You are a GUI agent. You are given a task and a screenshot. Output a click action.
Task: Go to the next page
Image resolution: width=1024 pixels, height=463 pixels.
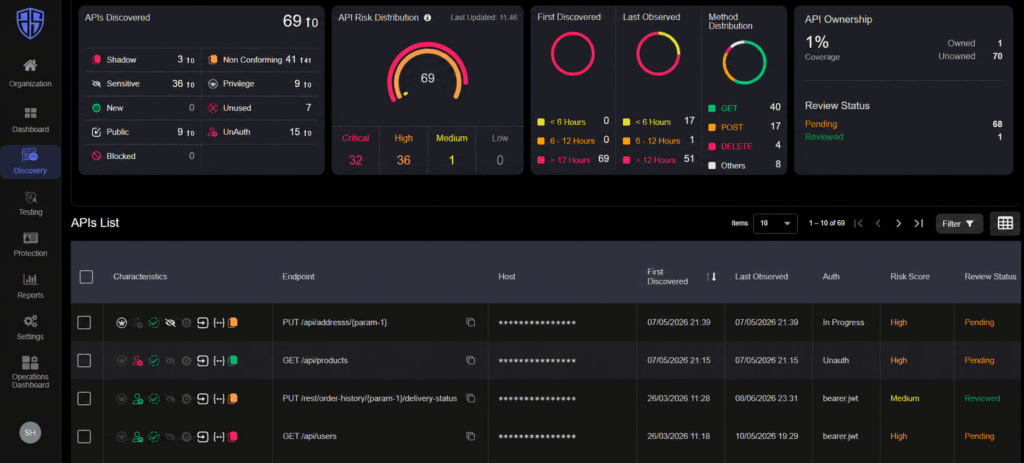point(899,223)
